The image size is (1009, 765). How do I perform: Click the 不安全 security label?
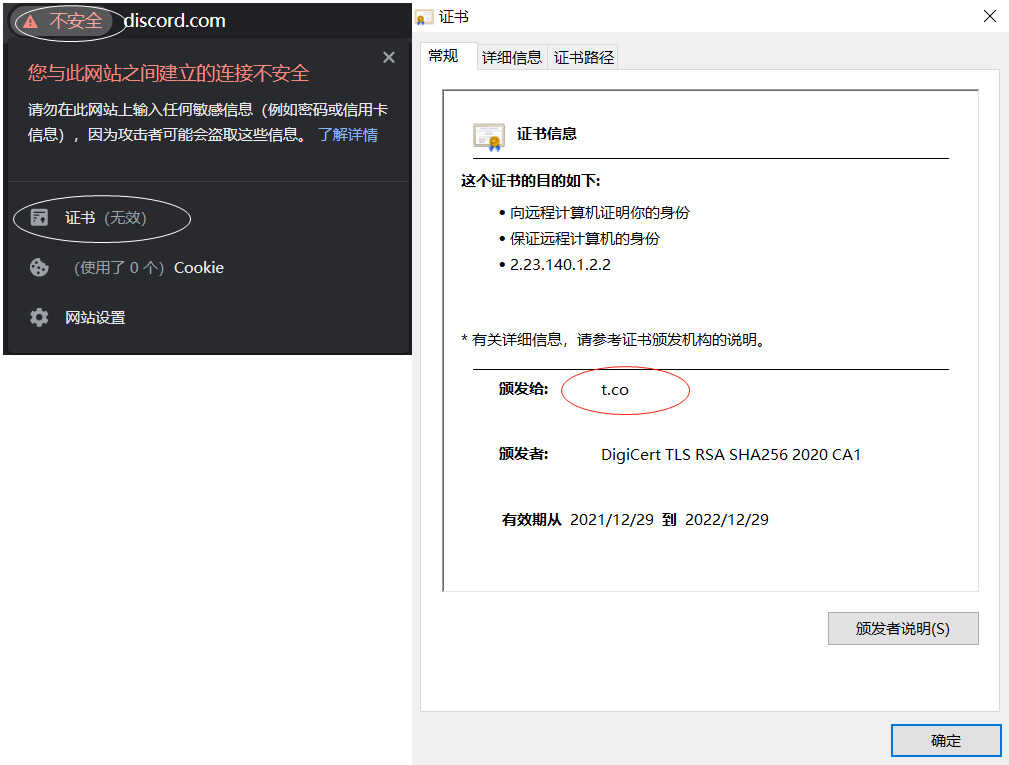76,21
